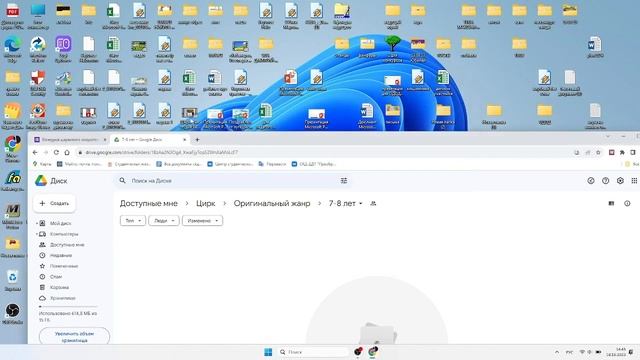Expand the Мой диск tree node
This screenshot has height=360, width=640.
(36, 223)
